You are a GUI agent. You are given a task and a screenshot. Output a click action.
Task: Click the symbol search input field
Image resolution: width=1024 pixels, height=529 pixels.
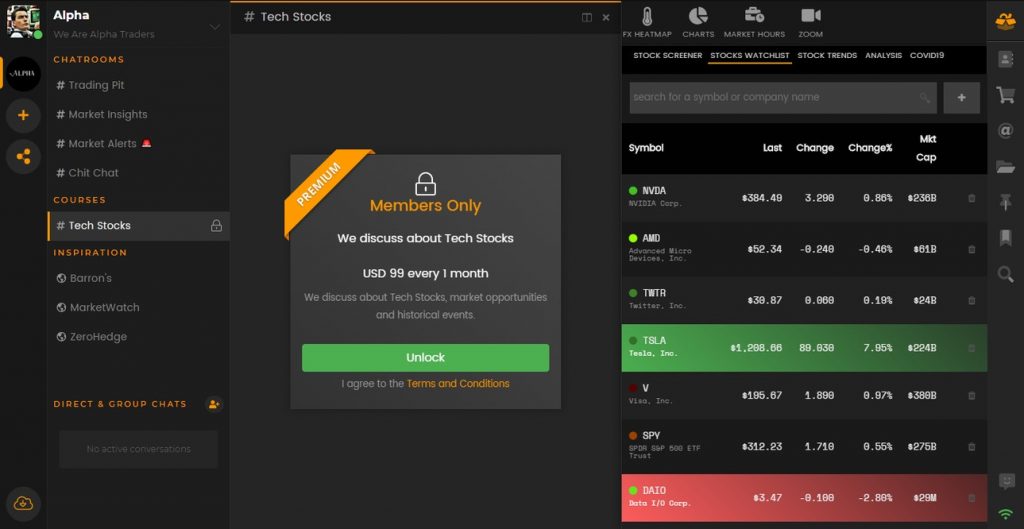[783, 98]
